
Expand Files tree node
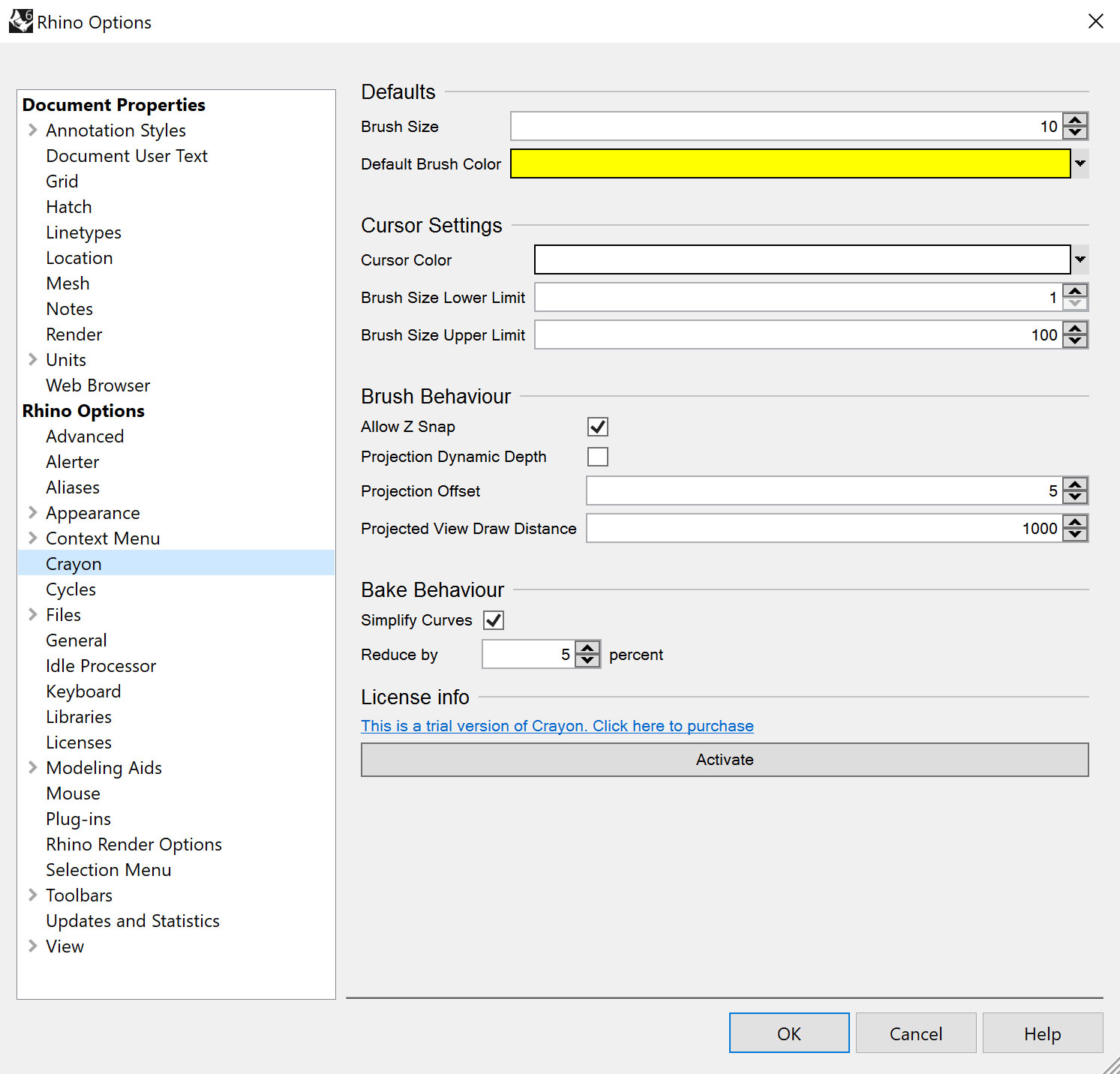coord(32,614)
